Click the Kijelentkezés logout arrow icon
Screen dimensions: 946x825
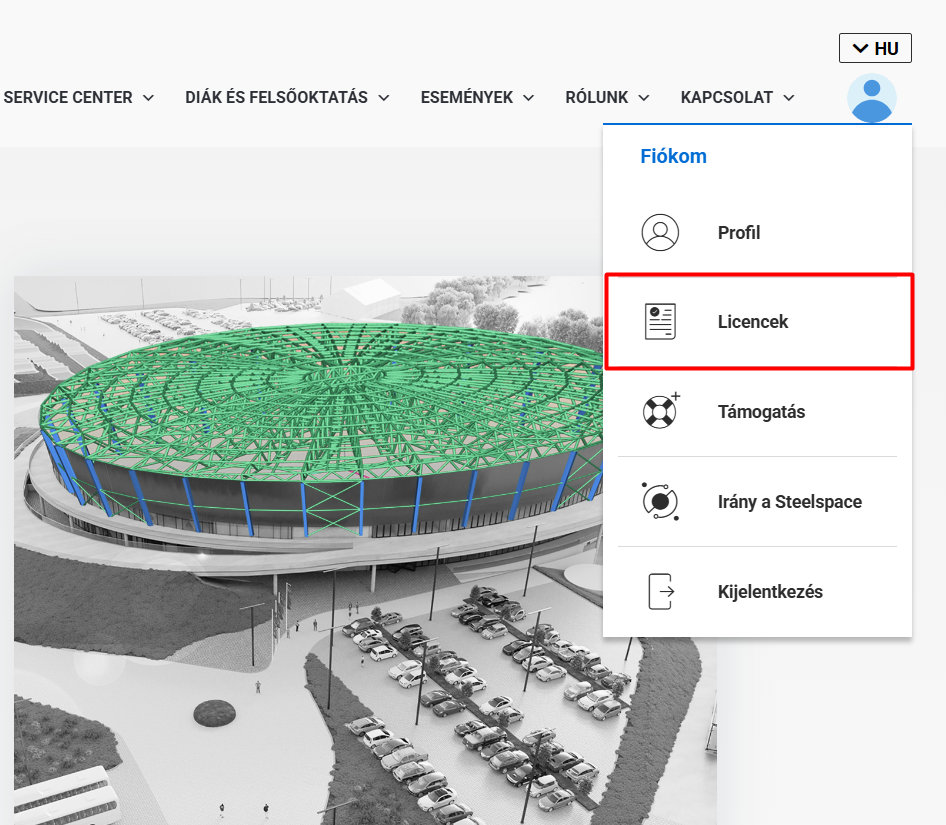tap(661, 591)
